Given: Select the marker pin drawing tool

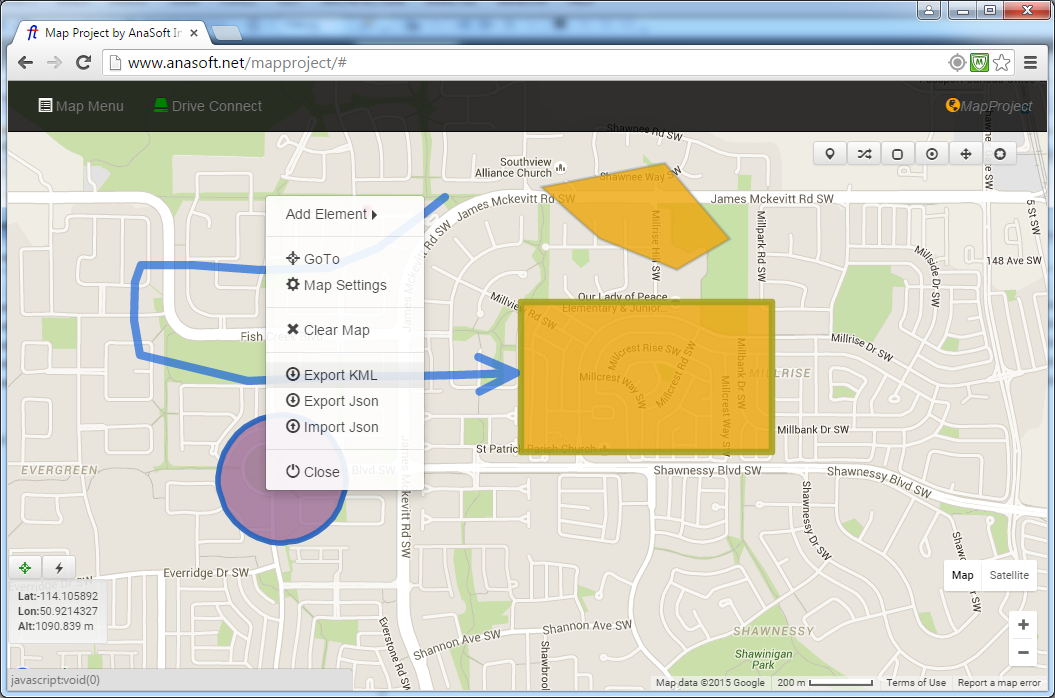Looking at the screenshot, I should (x=830, y=154).
